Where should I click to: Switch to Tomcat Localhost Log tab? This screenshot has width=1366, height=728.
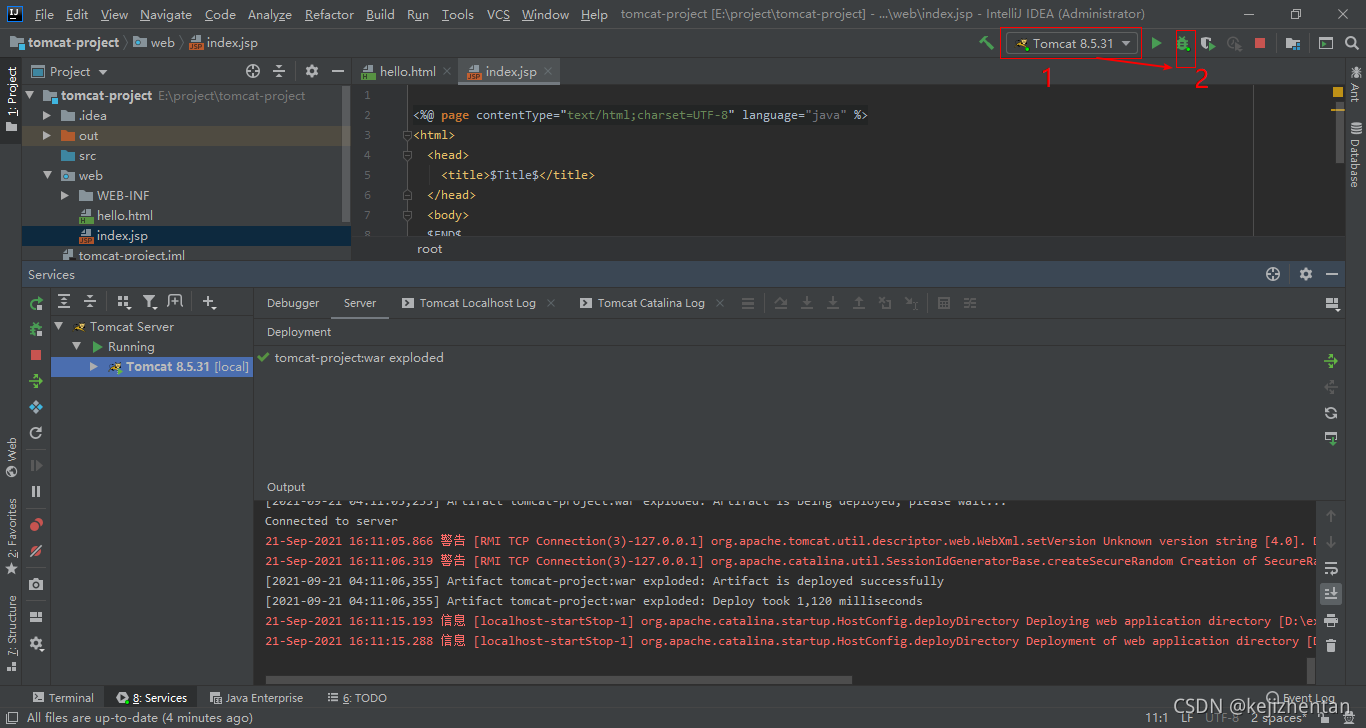(x=477, y=303)
